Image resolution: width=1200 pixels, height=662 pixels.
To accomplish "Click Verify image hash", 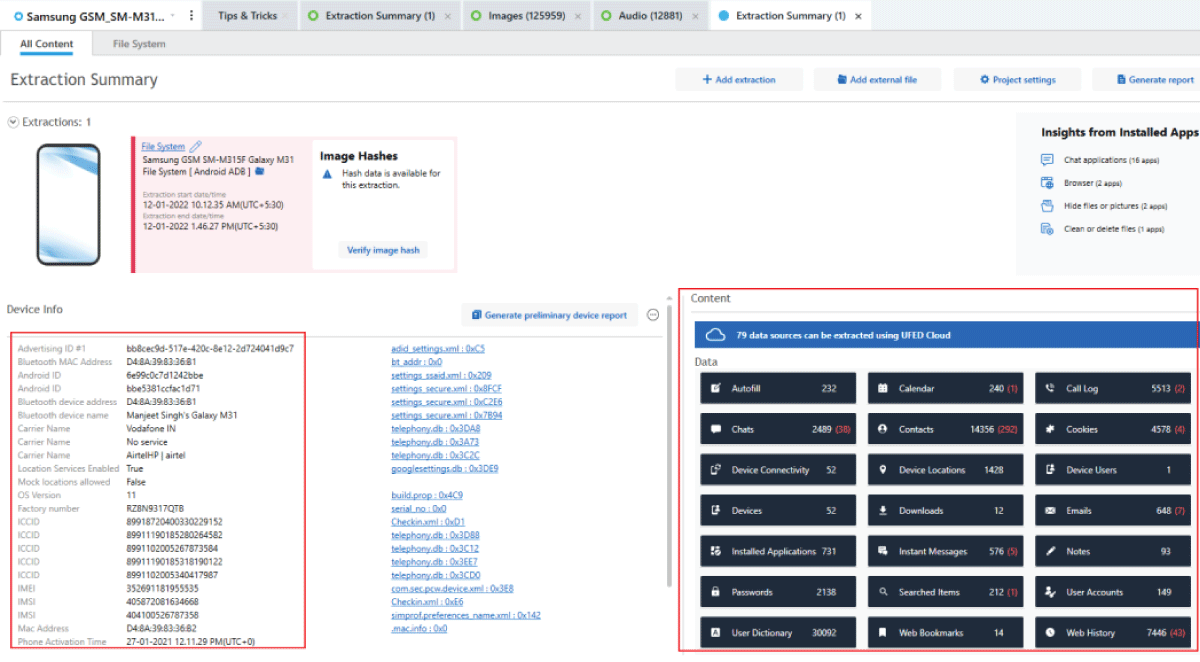I will (383, 250).
